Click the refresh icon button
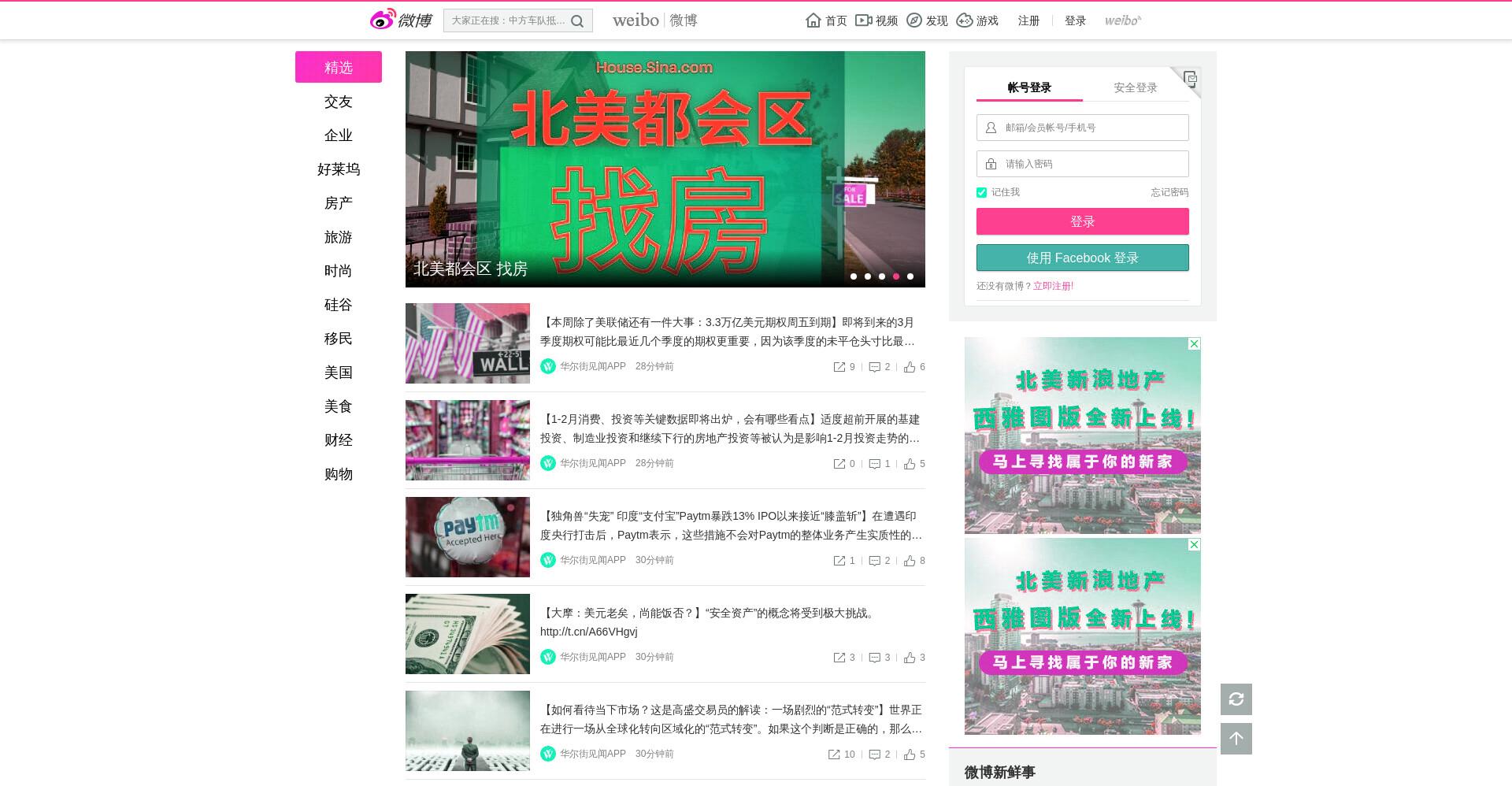The width and height of the screenshot is (1512, 786). (x=1236, y=699)
